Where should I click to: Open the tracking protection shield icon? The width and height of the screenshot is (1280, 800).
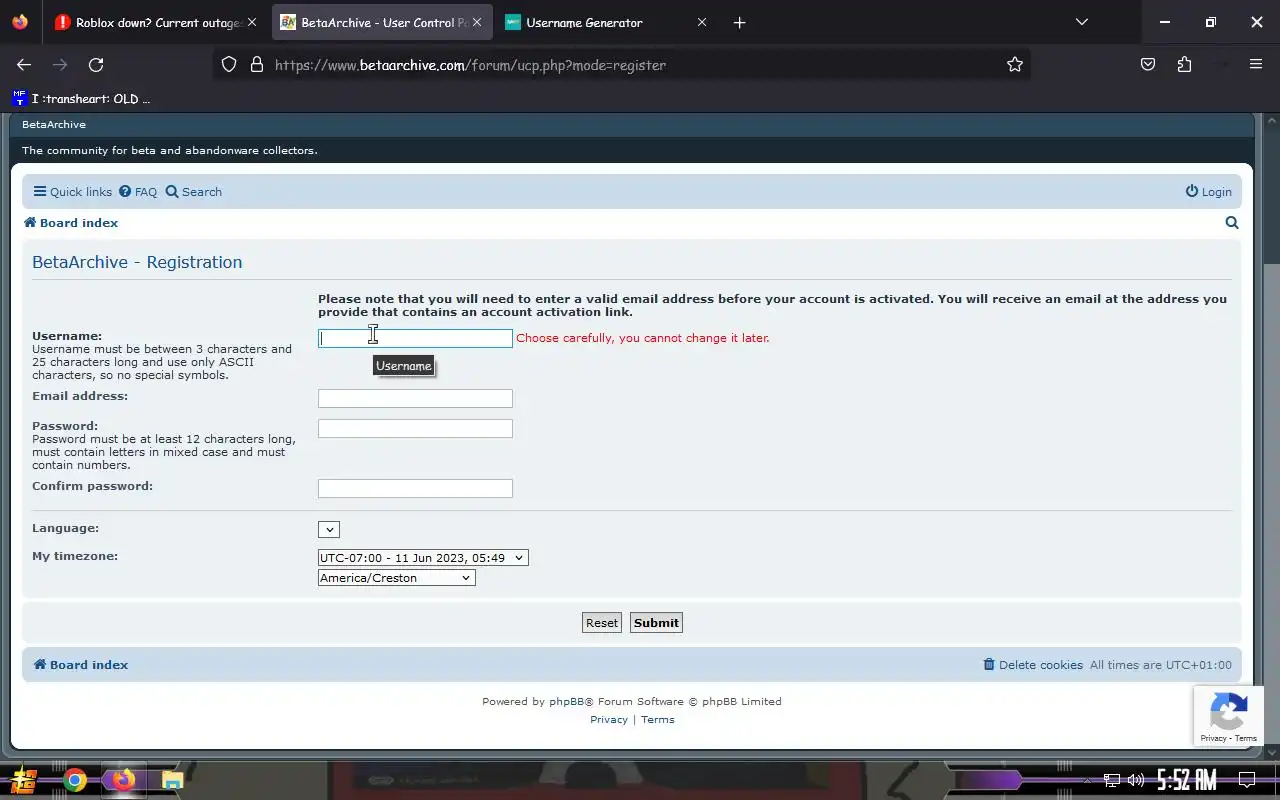(229, 65)
